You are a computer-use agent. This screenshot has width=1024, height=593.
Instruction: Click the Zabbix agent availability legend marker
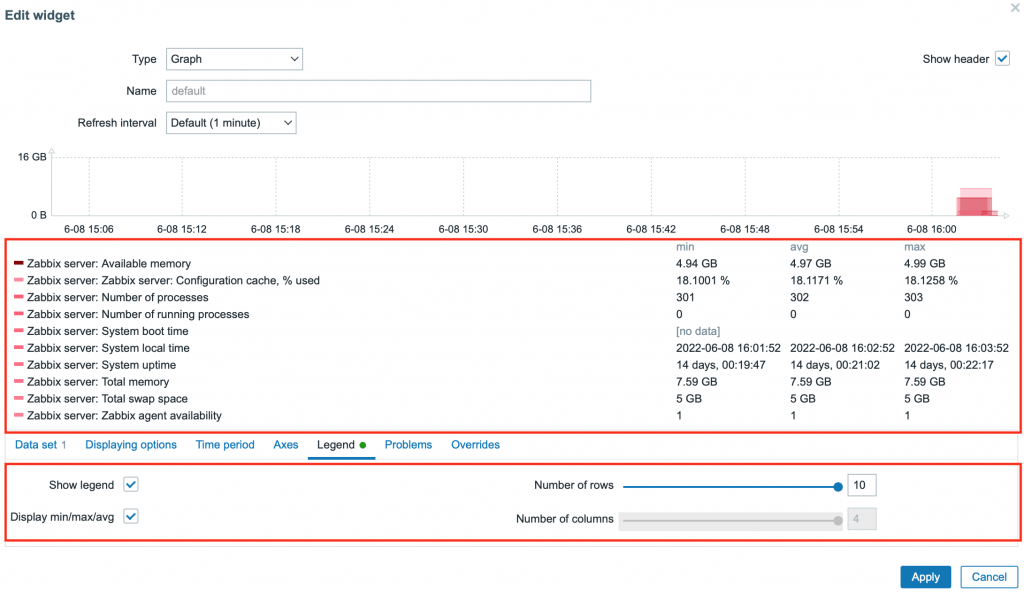(x=19, y=416)
